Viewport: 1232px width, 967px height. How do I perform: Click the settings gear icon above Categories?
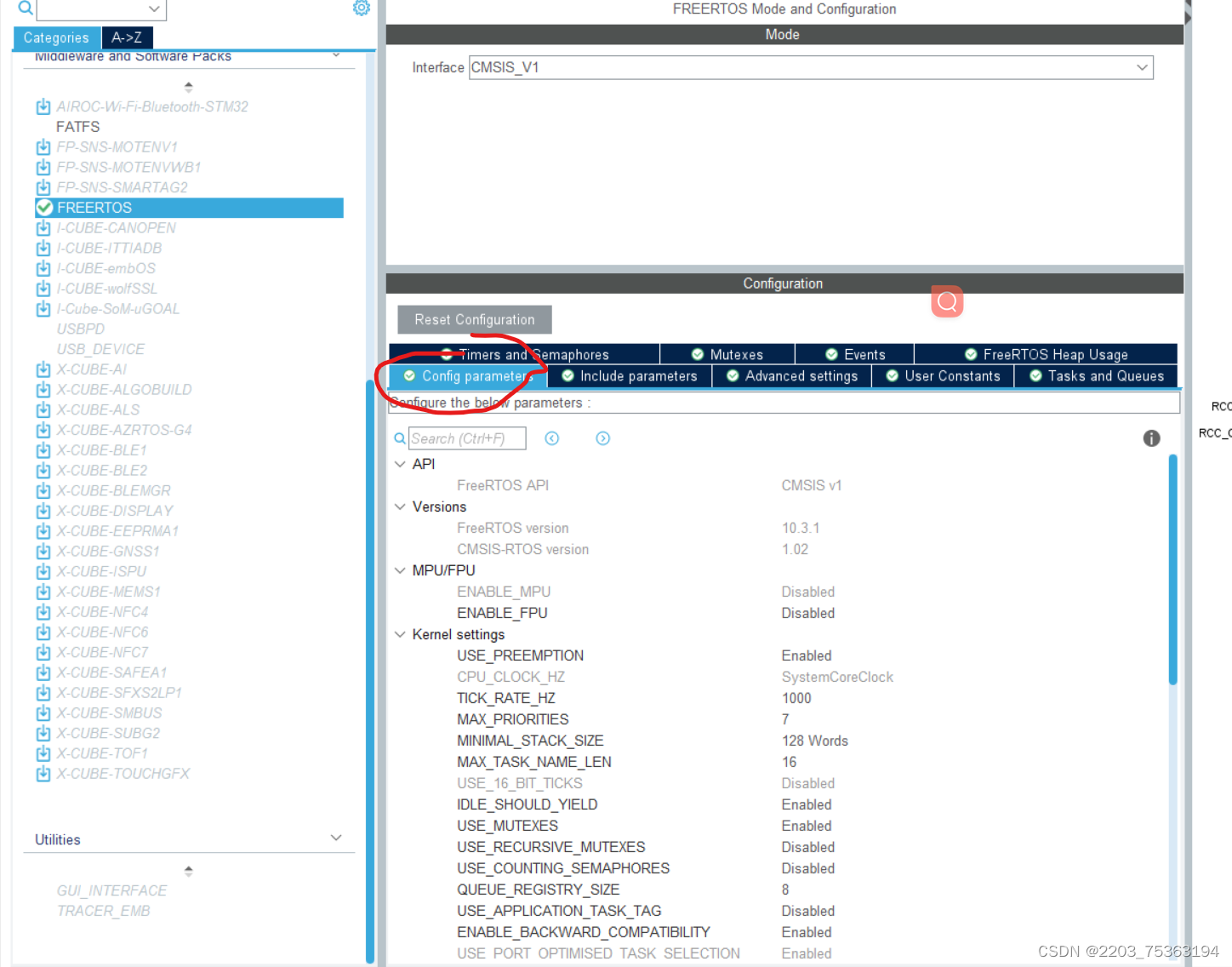(362, 8)
